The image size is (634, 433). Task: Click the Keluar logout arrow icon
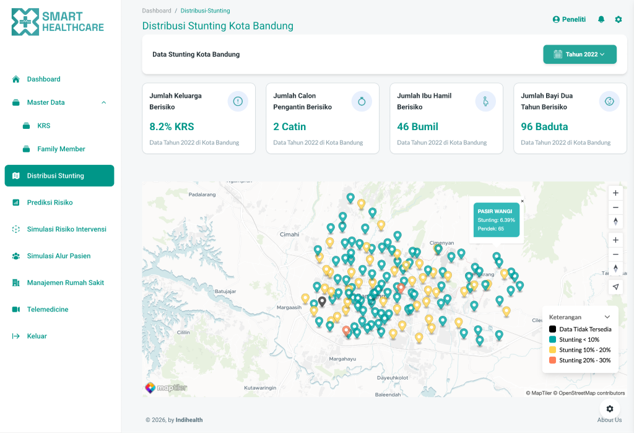point(16,336)
